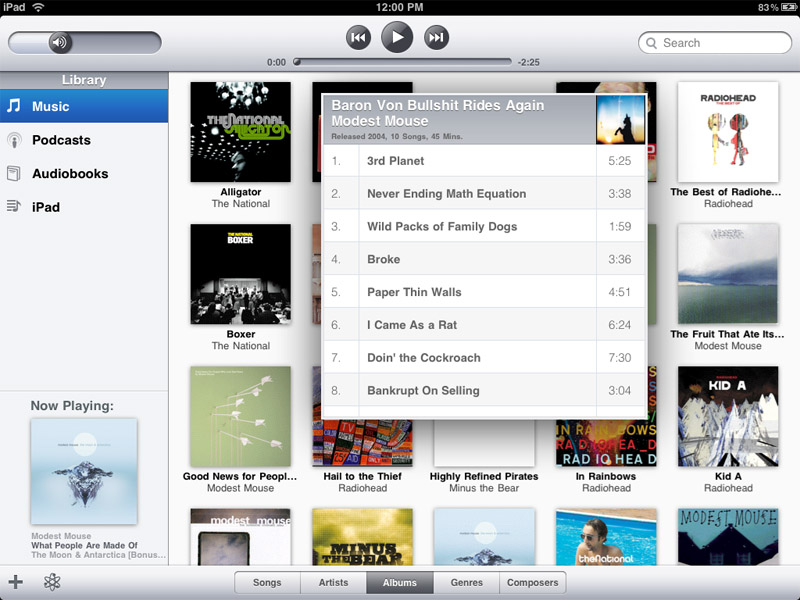
Task: Click the audiobook icon in the sidebar
Action: click(x=14, y=173)
